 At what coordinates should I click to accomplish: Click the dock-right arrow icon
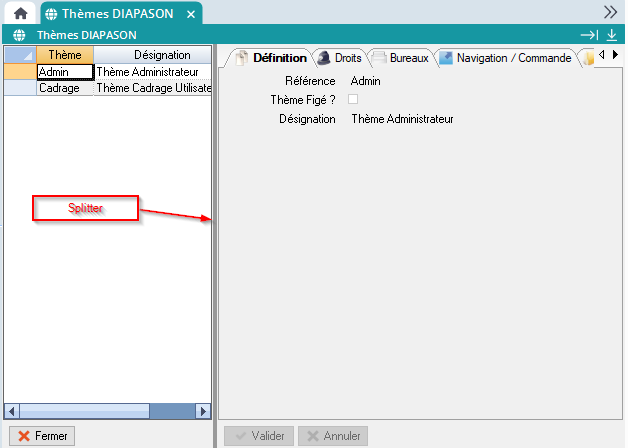(589, 35)
